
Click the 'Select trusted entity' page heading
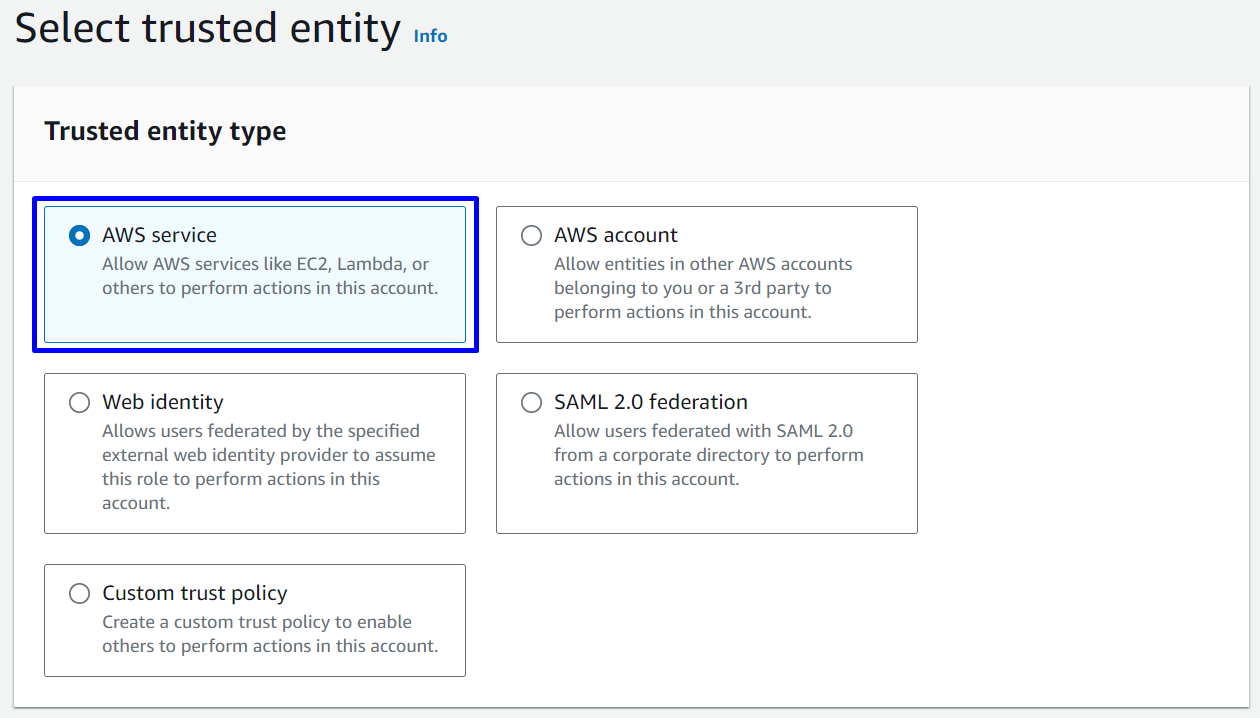207,28
